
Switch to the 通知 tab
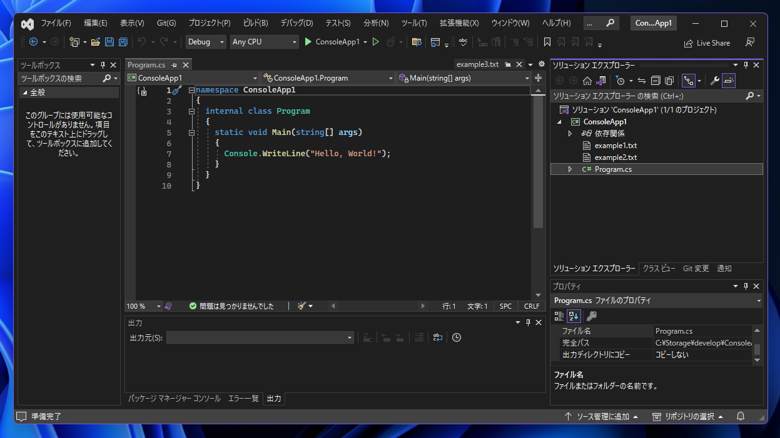(724, 269)
